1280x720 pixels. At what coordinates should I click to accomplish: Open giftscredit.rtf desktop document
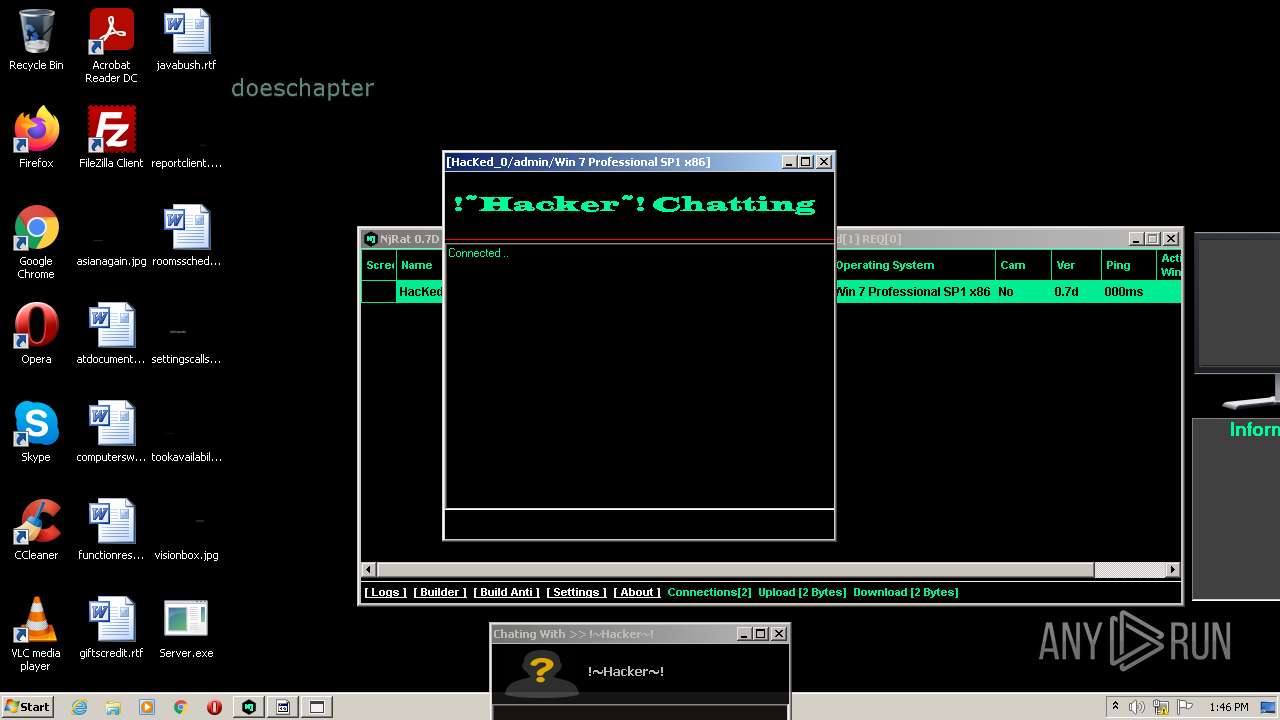(111, 628)
